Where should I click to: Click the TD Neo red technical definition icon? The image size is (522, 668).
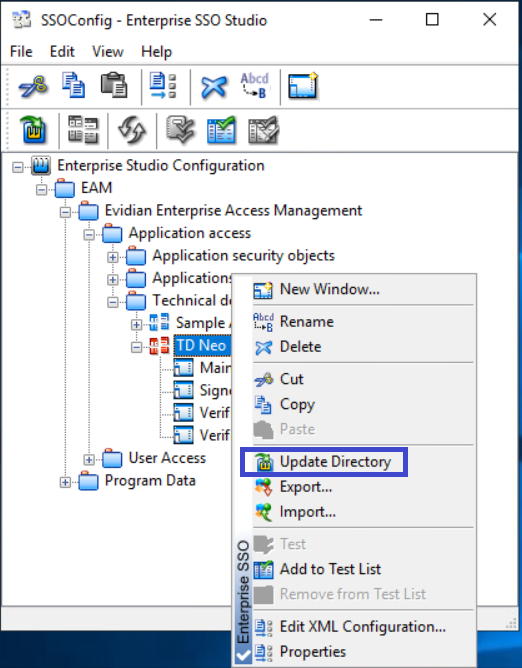[x=159, y=346]
